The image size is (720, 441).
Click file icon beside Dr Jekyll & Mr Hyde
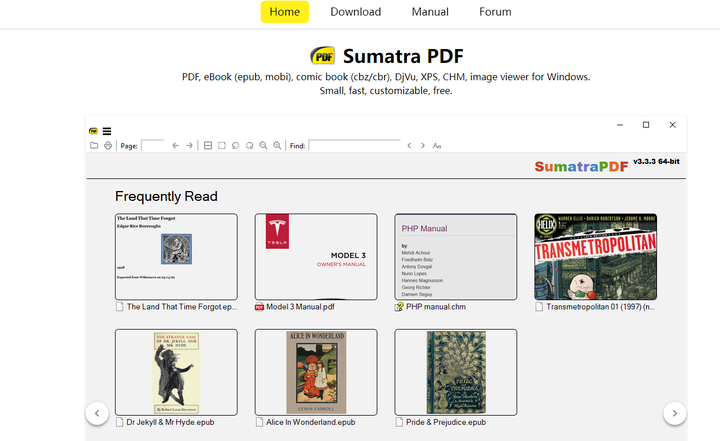pos(120,422)
